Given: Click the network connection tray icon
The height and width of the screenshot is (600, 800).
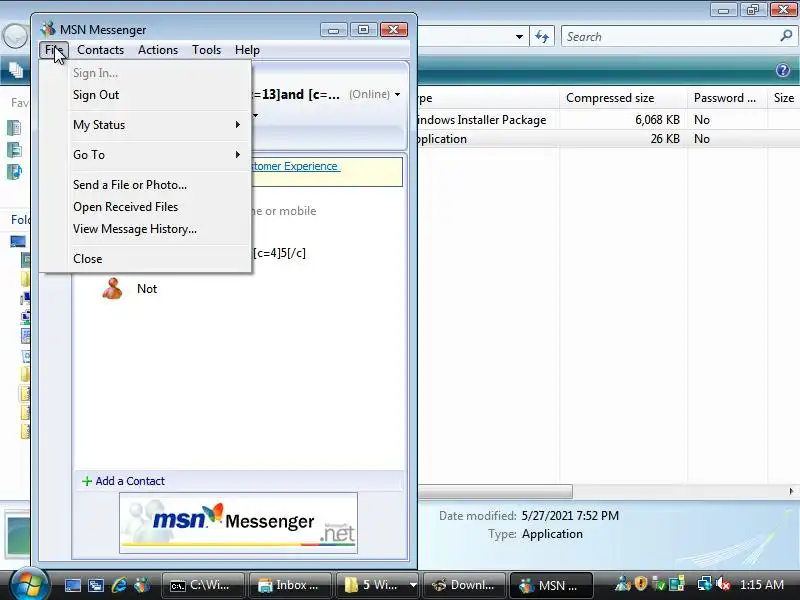Looking at the screenshot, I should (705, 584).
